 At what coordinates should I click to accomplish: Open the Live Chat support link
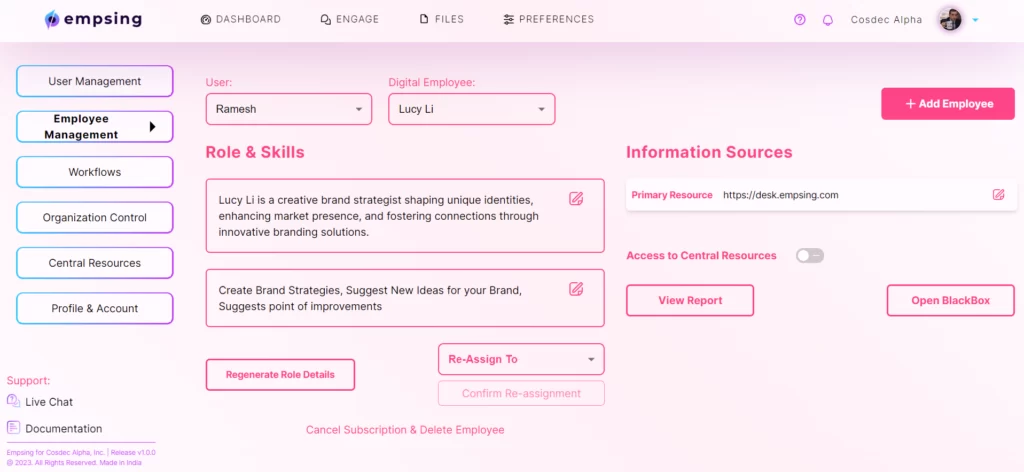(49, 402)
